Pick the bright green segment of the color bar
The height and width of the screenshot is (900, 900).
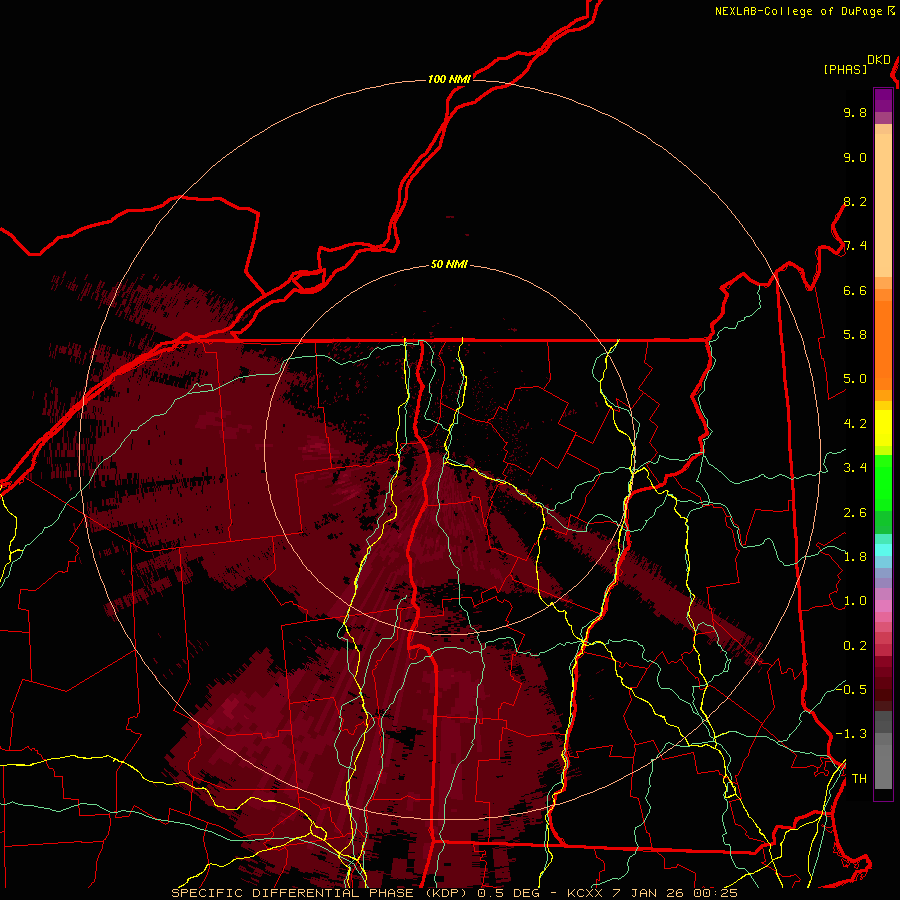coord(883,485)
